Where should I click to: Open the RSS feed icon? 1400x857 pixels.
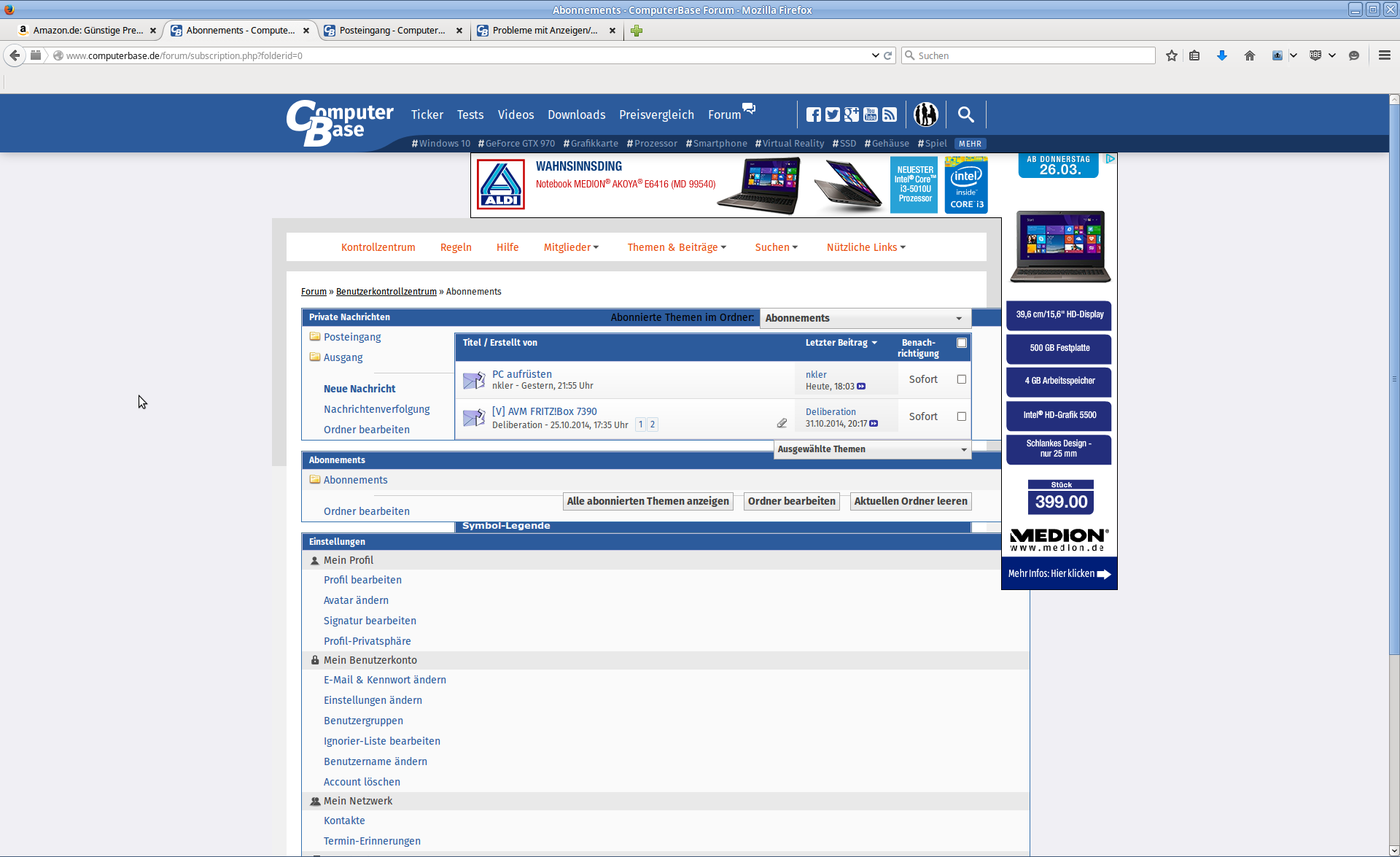[x=890, y=115]
